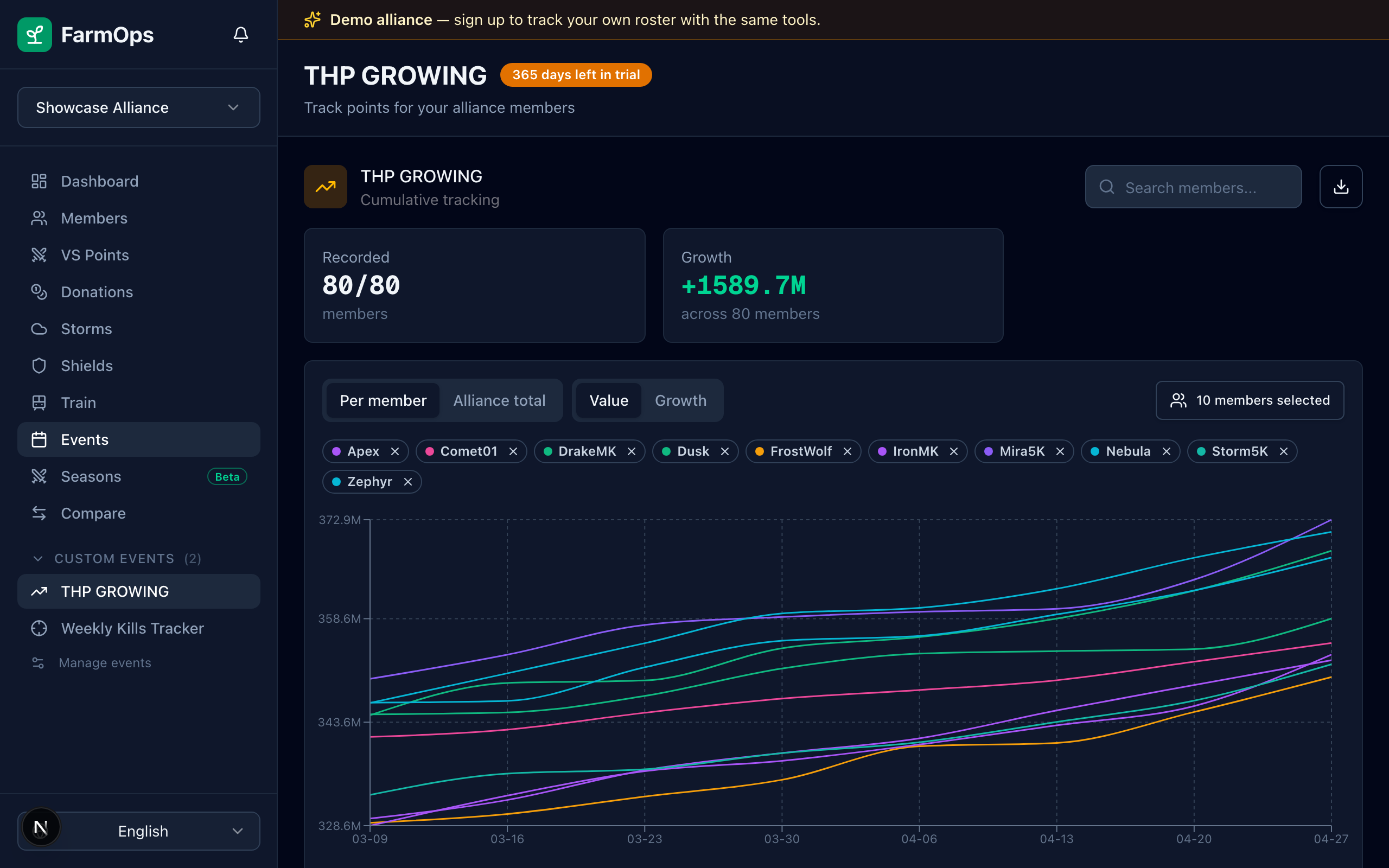
Task: Focus the Search members field
Action: click(1193, 187)
